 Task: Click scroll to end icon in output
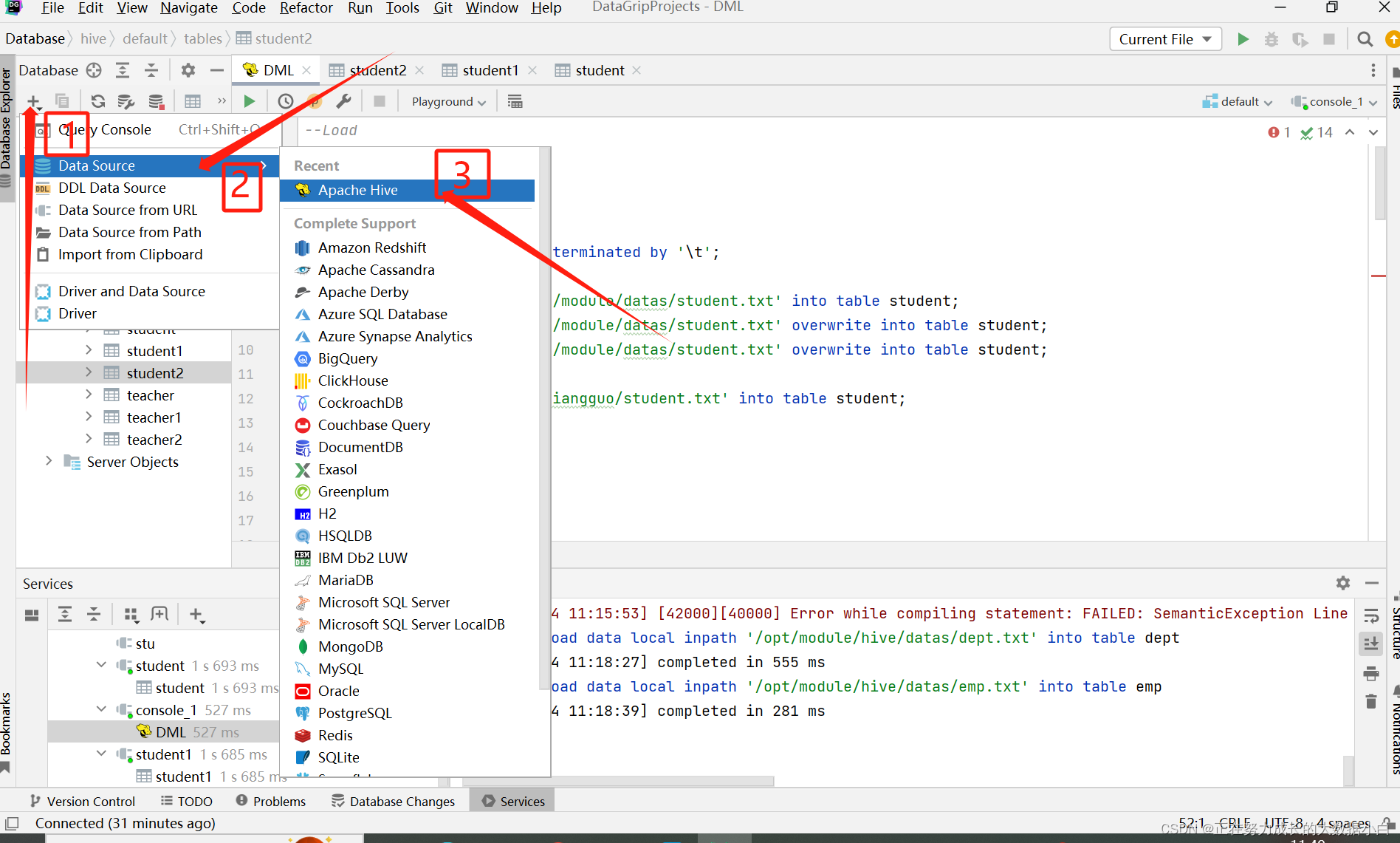(1371, 644)
